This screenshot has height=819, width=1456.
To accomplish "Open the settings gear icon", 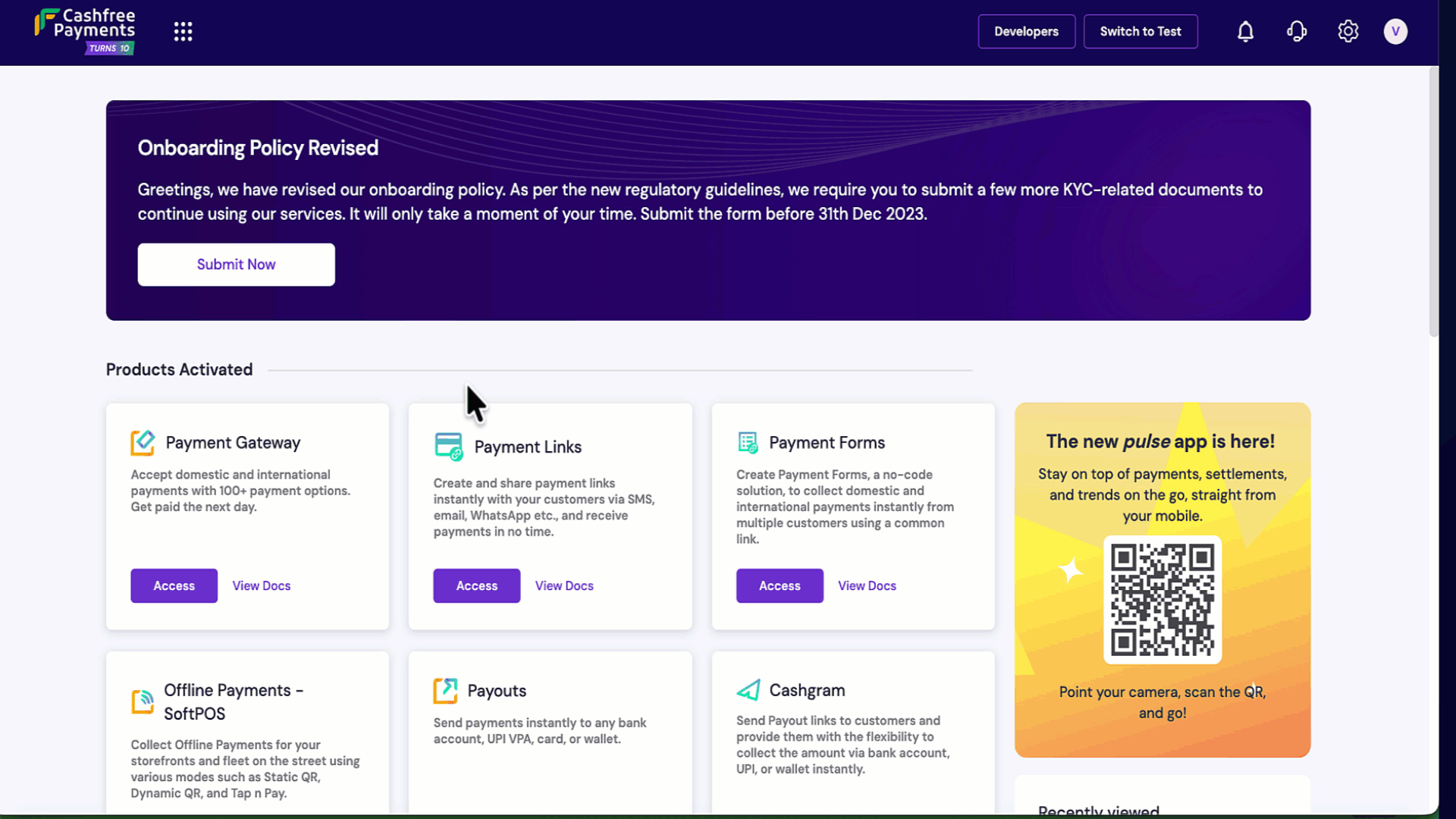I will tap(1348, 31).
